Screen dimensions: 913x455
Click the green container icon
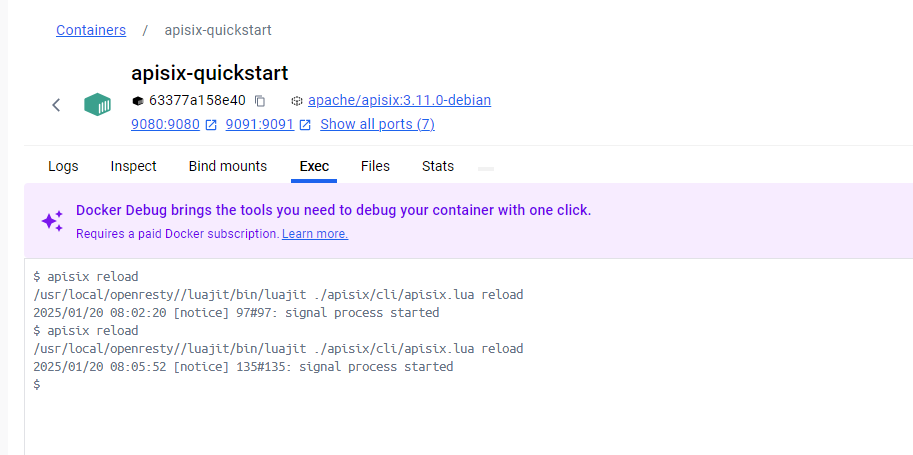(x=97, y=104)
